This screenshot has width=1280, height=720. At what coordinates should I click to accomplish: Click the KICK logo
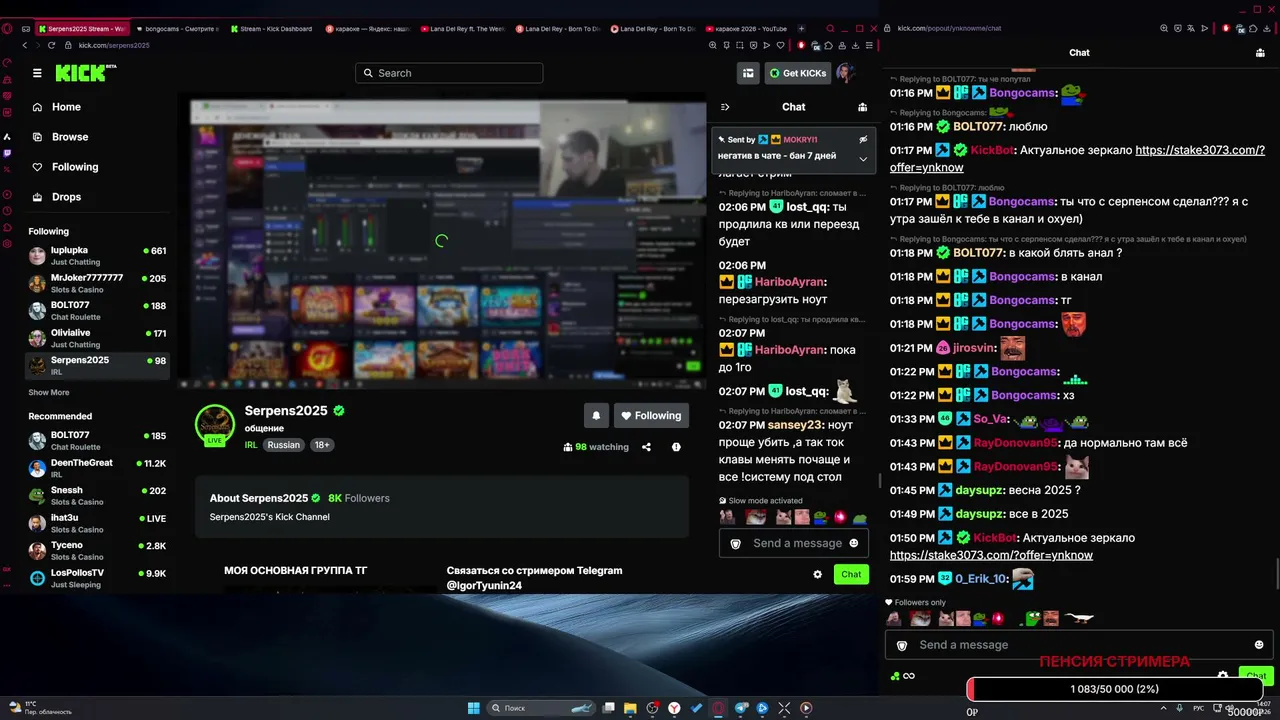[85, 73]
